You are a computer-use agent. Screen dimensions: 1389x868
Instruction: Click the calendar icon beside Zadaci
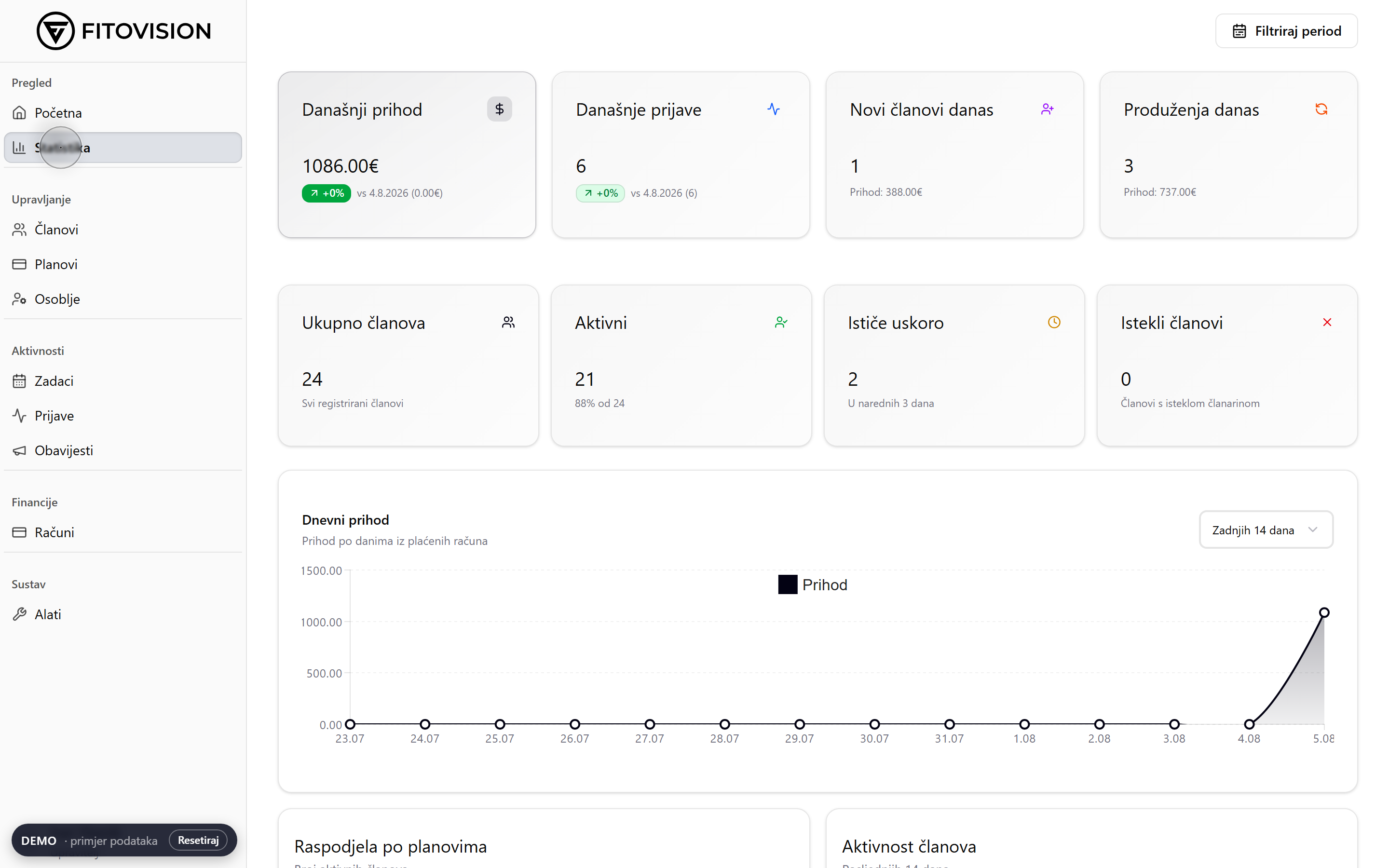(19, 381)
